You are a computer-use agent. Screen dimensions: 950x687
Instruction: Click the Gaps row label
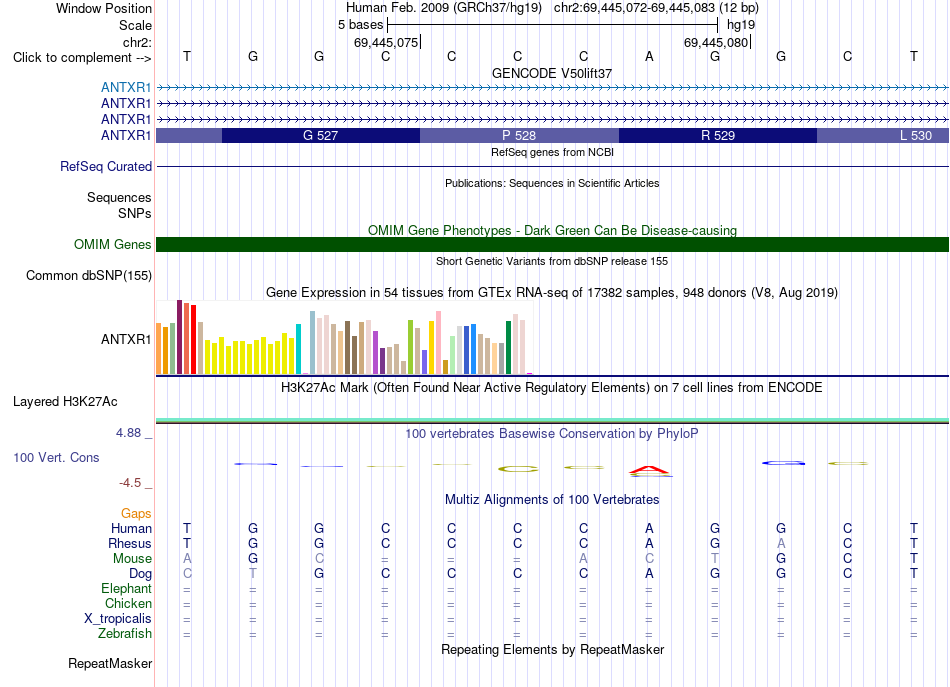point(136,514)
